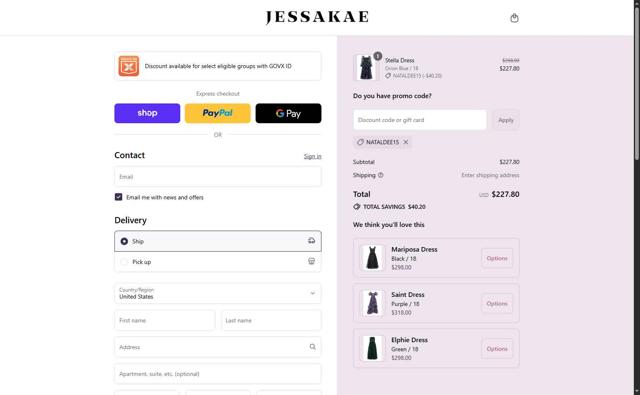640x395 pixels.
Task: Click the Stella Dress thumbnail
Action: pos(366,67)
